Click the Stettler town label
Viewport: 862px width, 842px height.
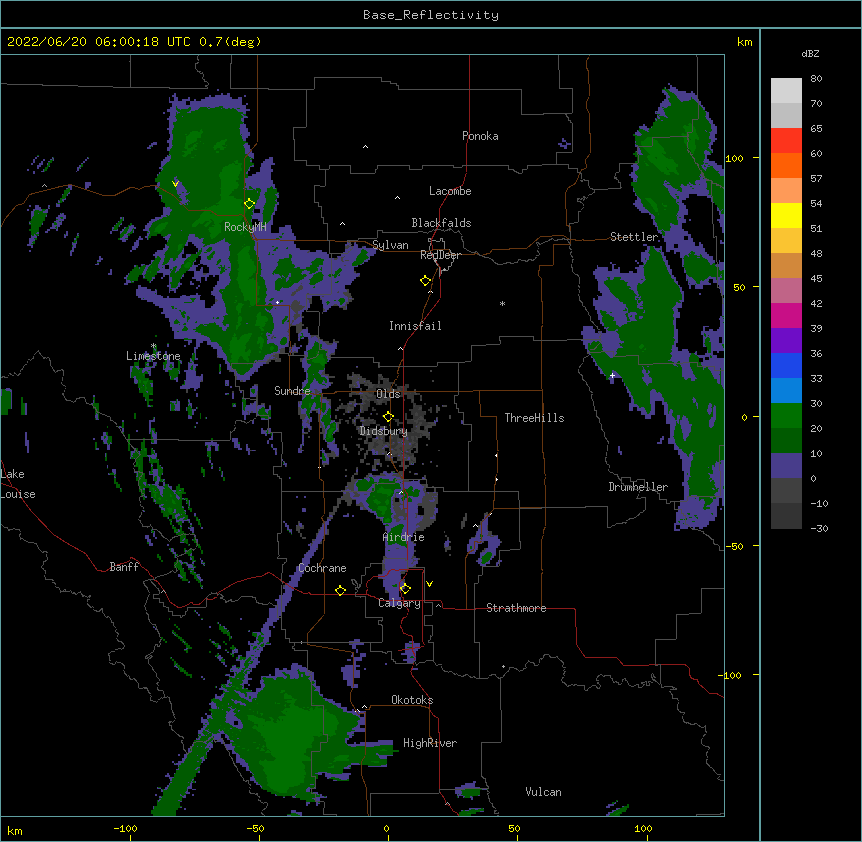click(x=634, y=237)
